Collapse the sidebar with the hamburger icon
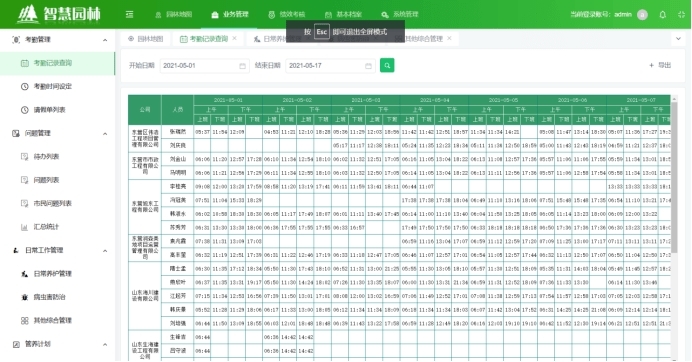The width and height of the screenshot is (692, 362). (x=129, y=15)
